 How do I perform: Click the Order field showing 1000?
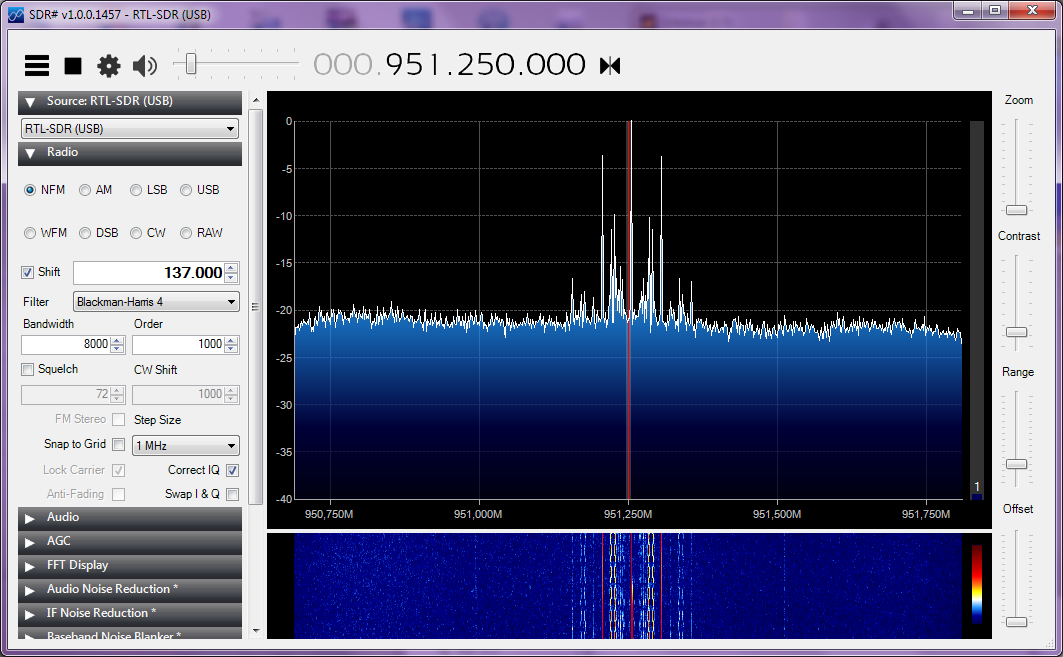[178, 344]
